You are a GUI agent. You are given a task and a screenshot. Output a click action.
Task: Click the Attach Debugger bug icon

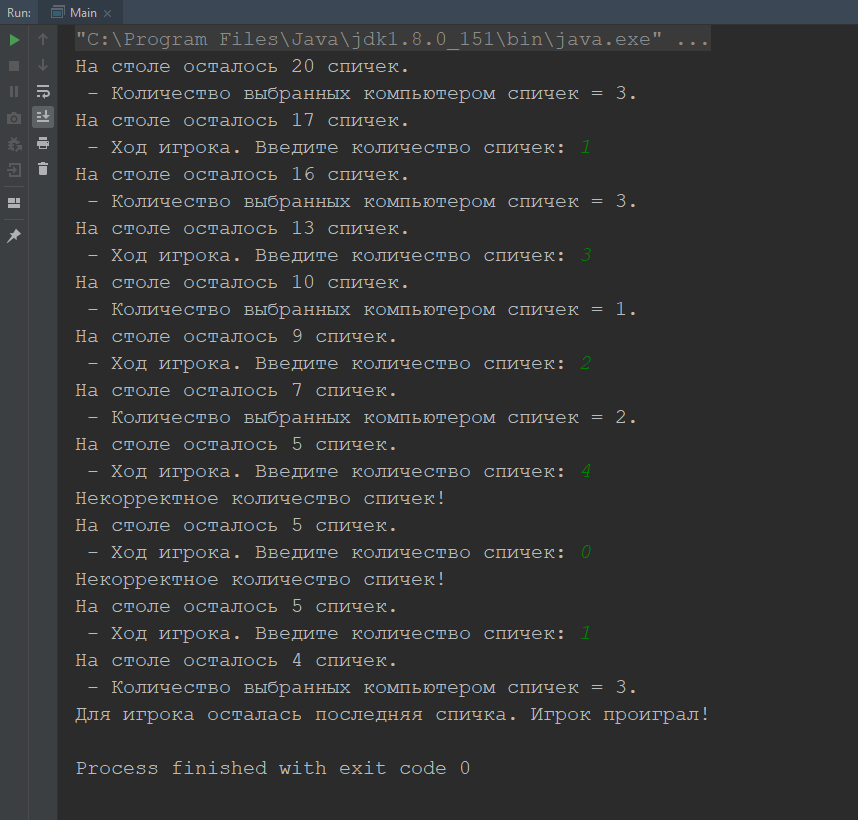tap(14, 144)
